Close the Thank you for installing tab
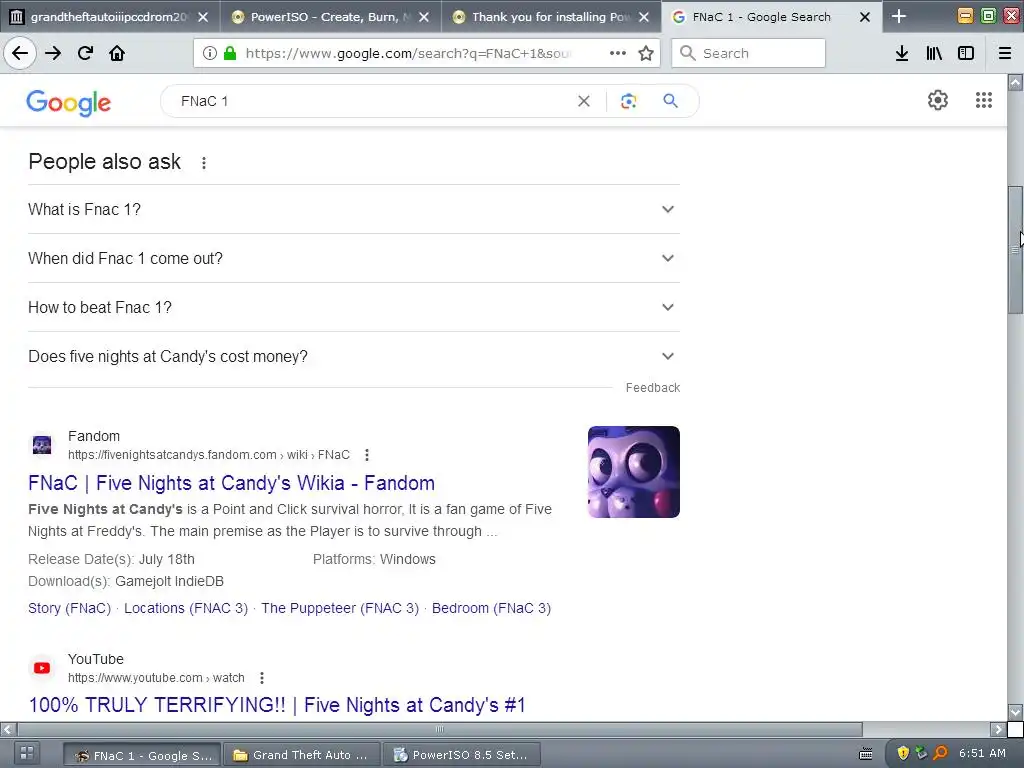Screen dimensions: 1024x768 644,17
